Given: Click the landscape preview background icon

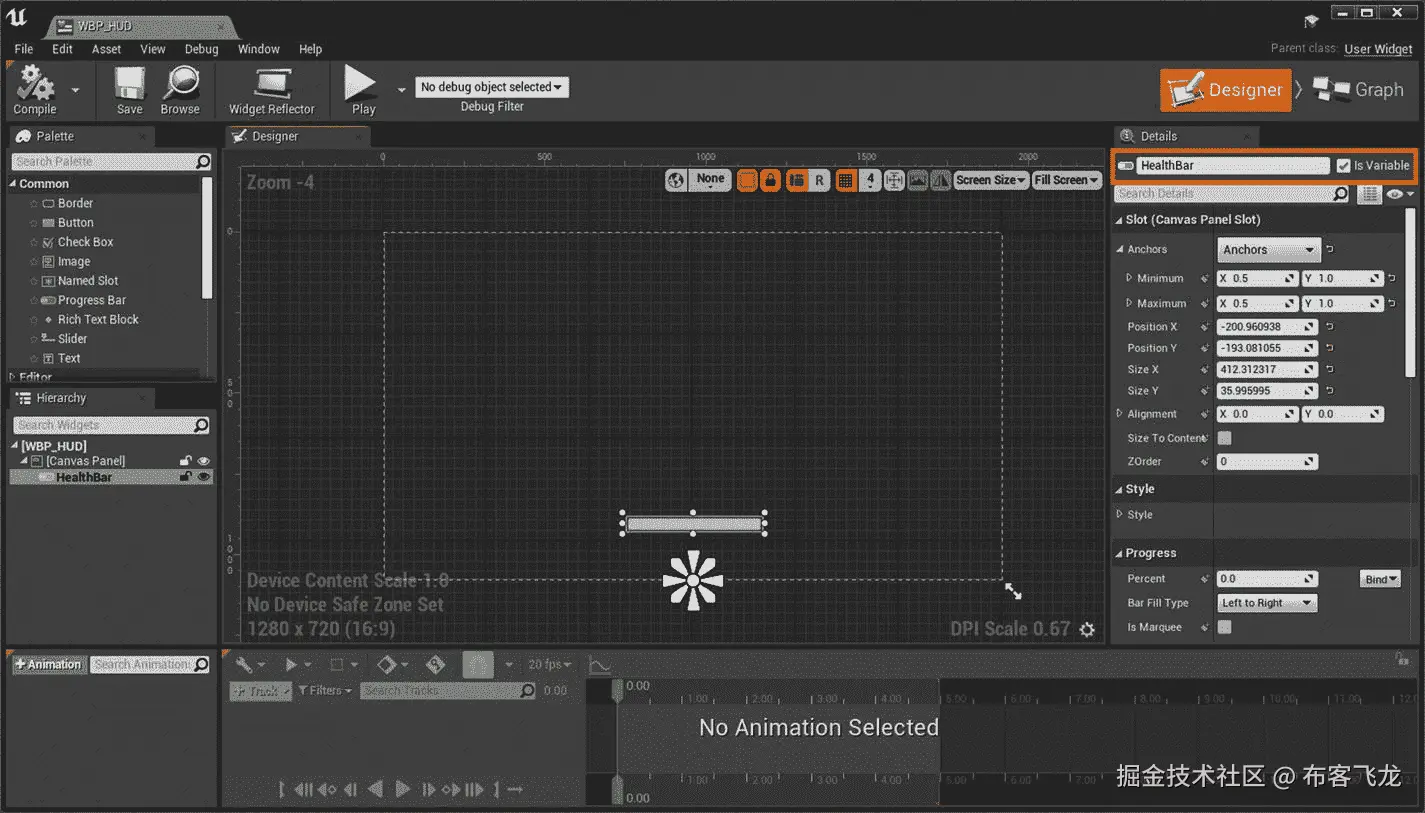Looking at the screenshot, I should pos(918,180).
